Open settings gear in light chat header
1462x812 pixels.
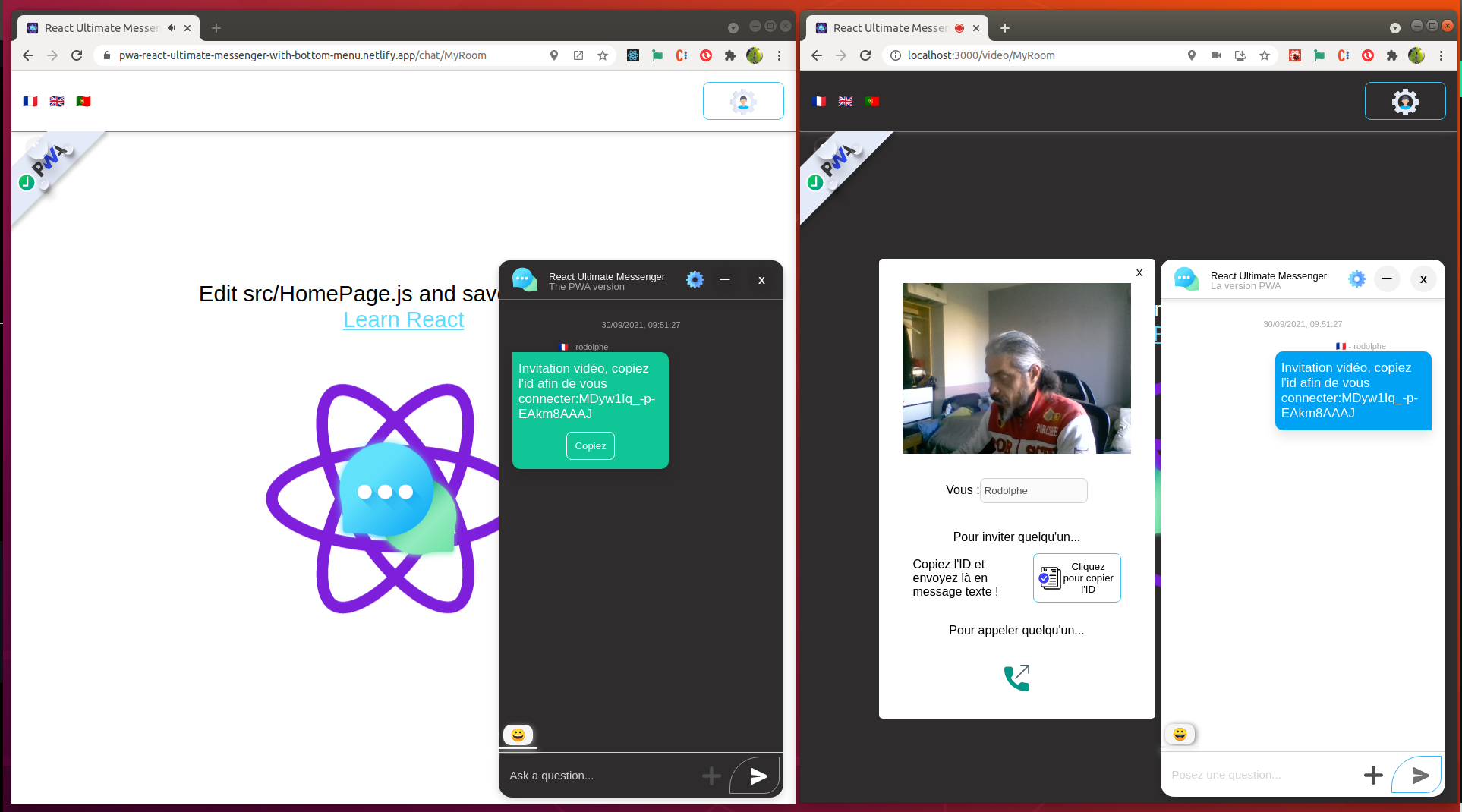pos(1356,279)
